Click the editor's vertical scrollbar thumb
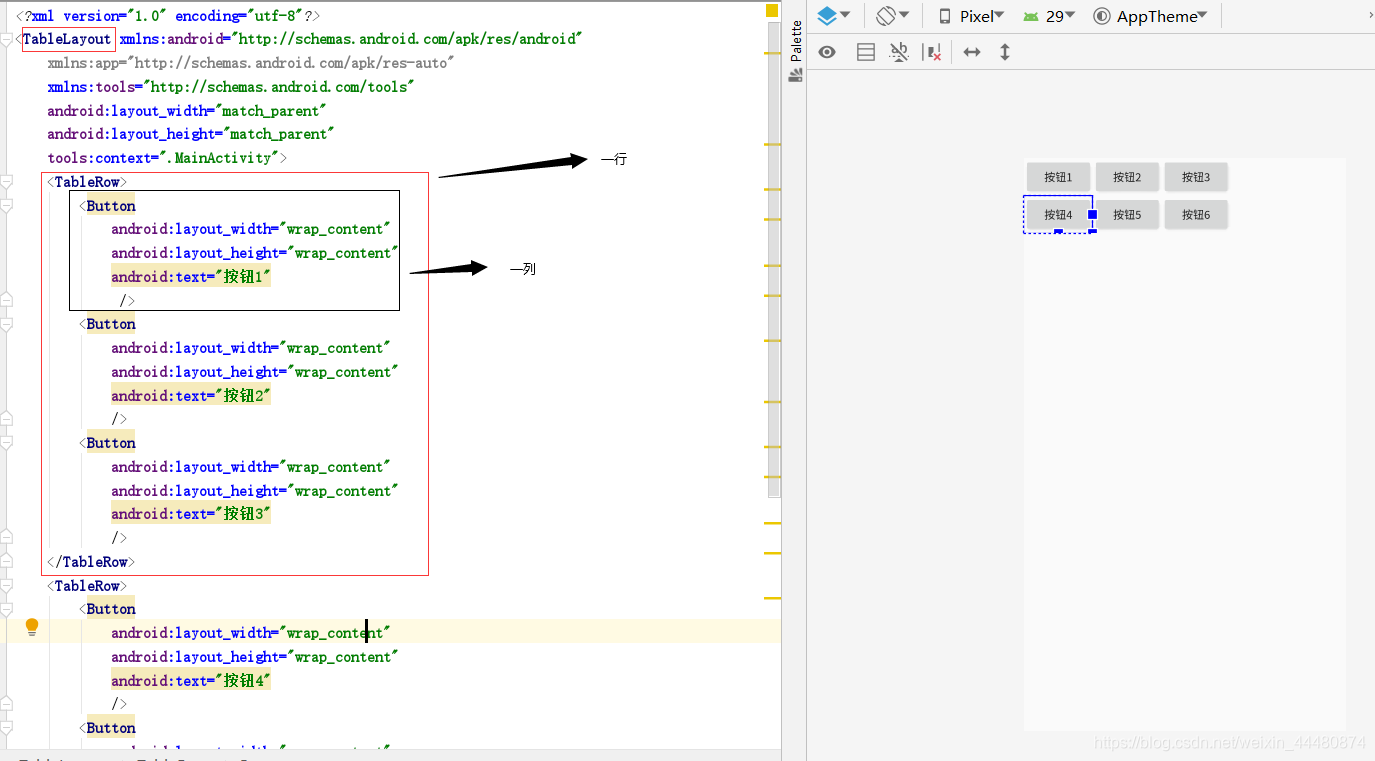The width and height of the screenshot is (1375, 761). click(774, 260)
